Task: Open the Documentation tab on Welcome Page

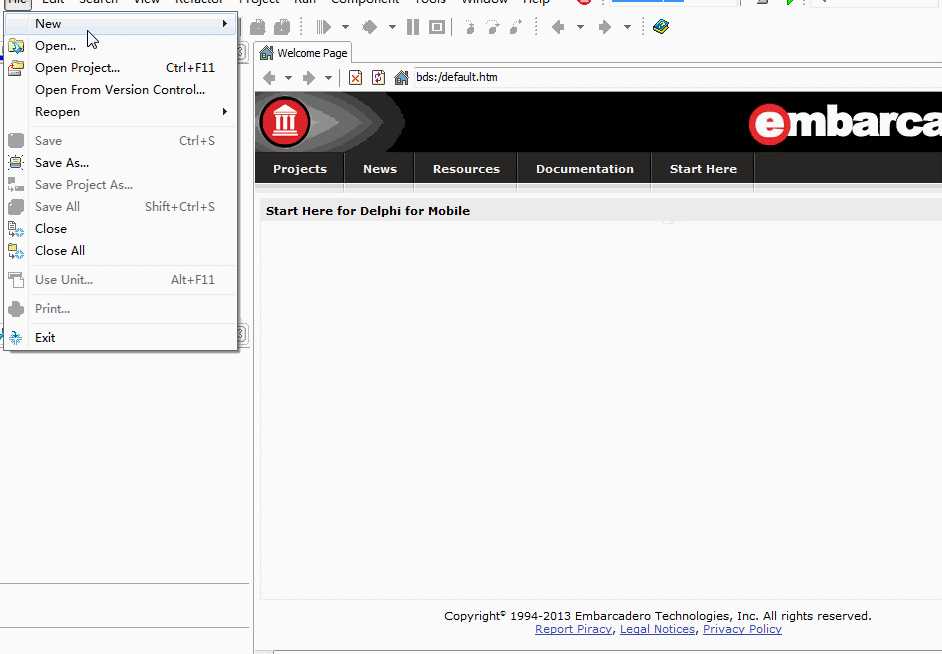Action: point(585,169)
